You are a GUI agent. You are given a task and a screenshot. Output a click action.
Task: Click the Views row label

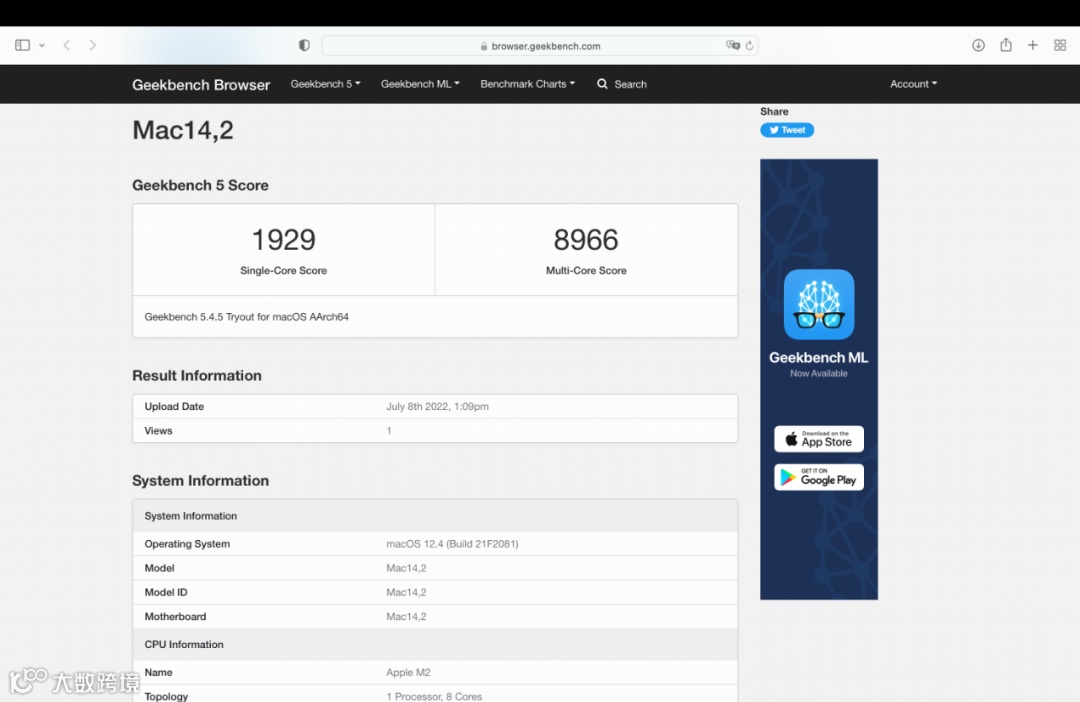coord(158,431)
